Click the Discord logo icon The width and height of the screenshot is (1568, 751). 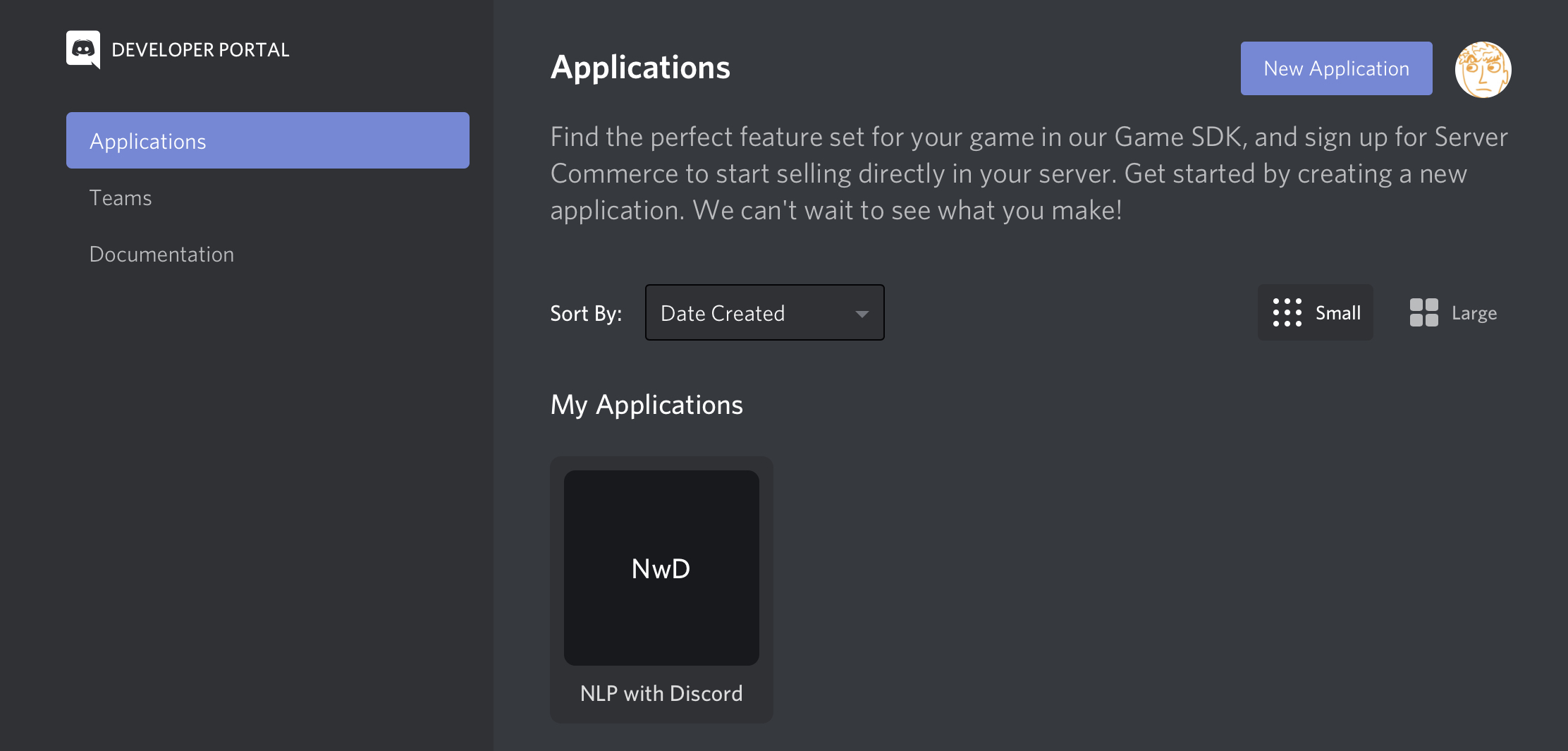pyautogui.click(x=83, y=49)
